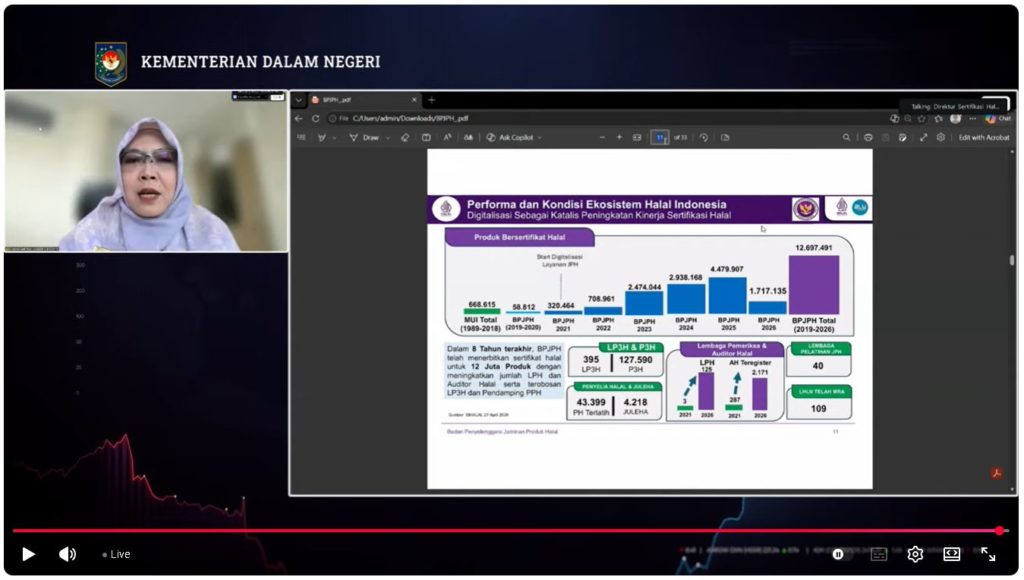Search within the PDF document
This screenshot has height=580, width=1024.
(x=846, y=137)
